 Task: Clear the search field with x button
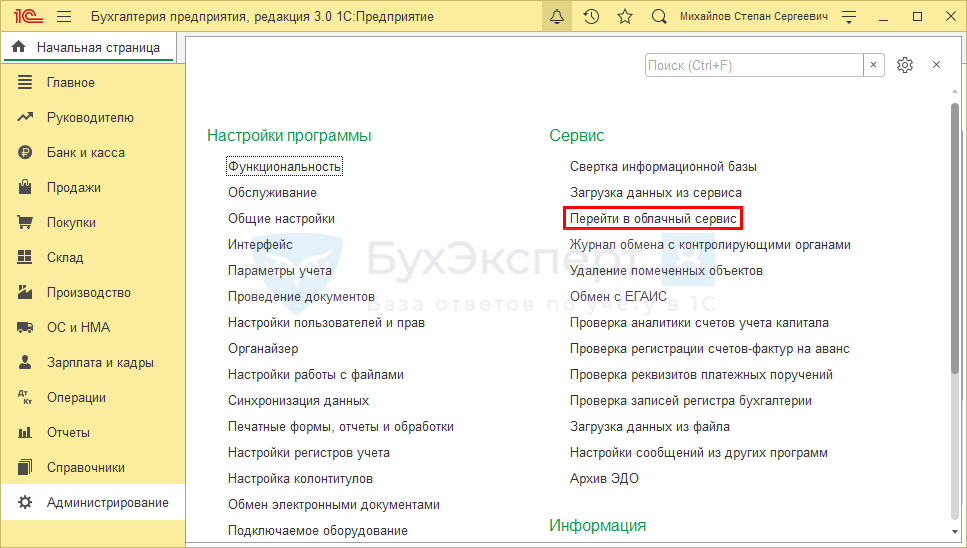click(873, 65)
